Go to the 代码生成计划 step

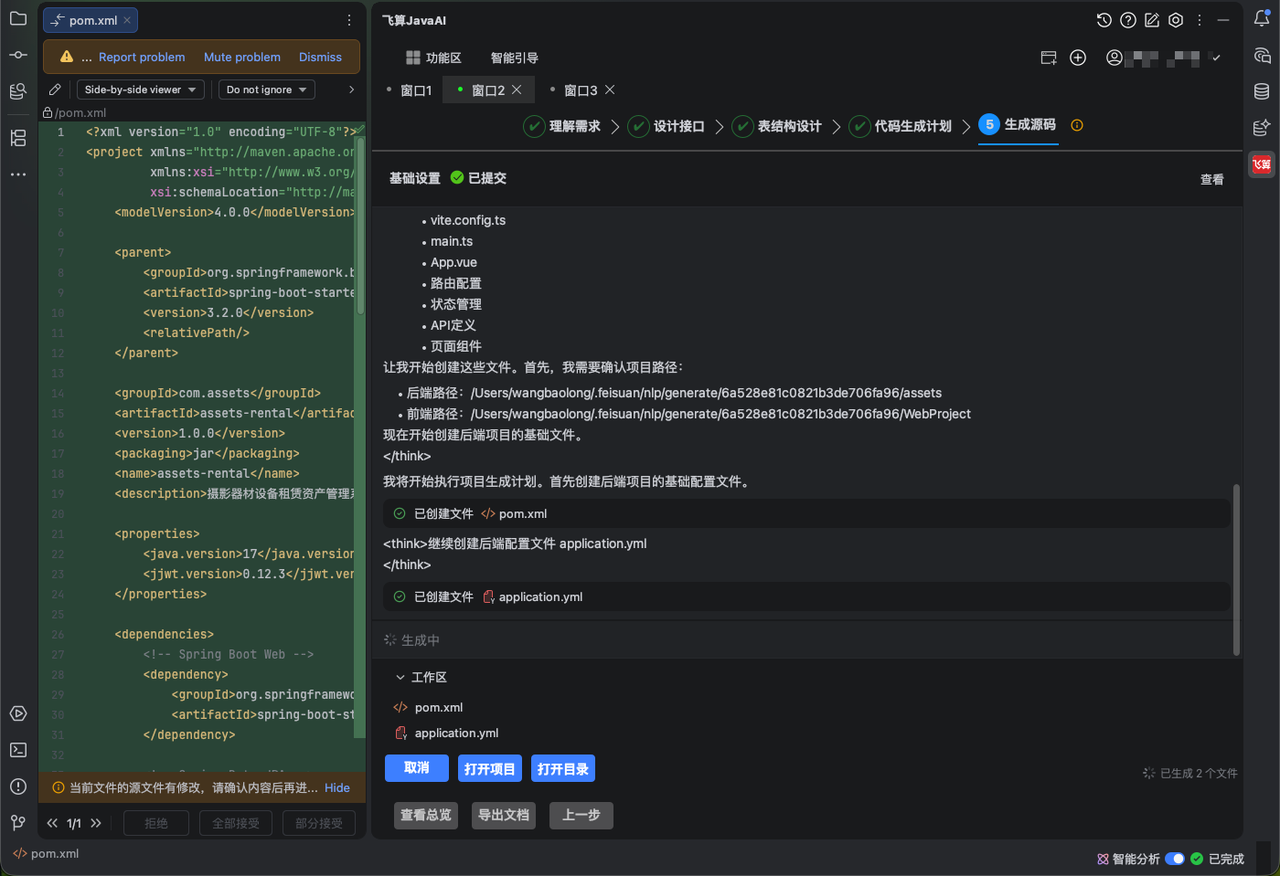pos(901,126)
